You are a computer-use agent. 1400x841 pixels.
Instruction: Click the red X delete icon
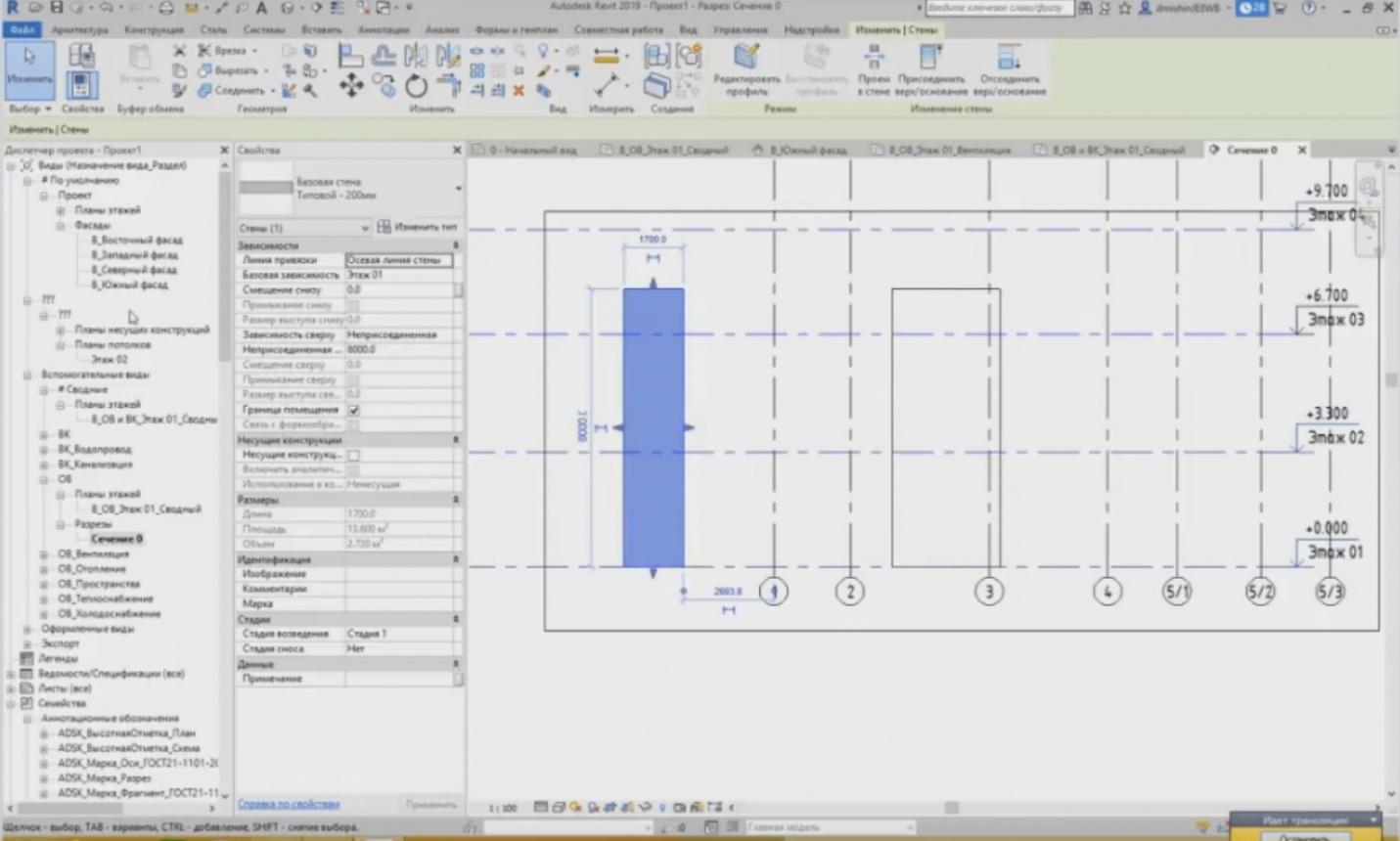(x=519, y=91)
